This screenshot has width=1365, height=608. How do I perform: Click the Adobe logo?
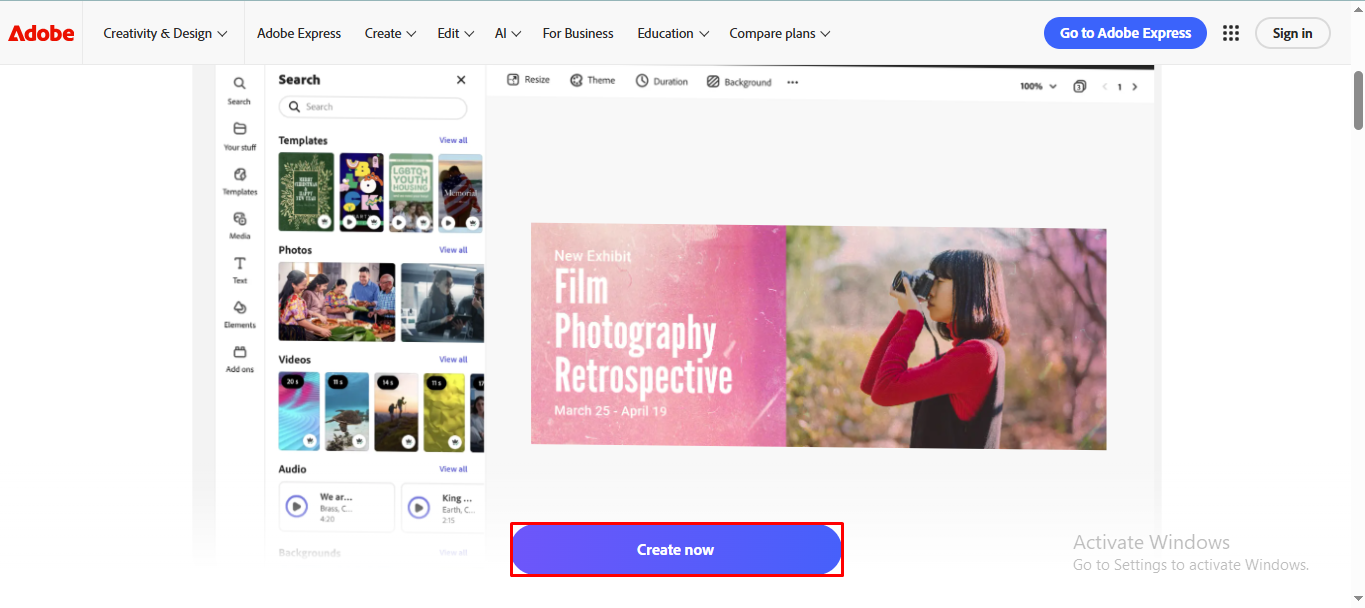click(41, 33)
